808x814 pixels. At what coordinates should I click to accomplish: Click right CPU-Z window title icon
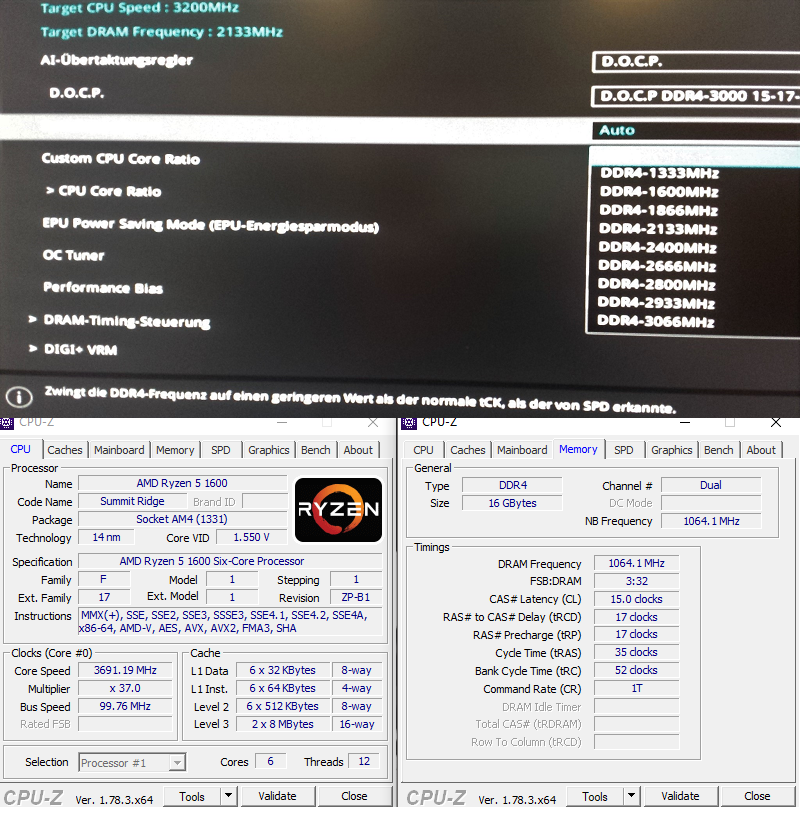coord(409,423)
